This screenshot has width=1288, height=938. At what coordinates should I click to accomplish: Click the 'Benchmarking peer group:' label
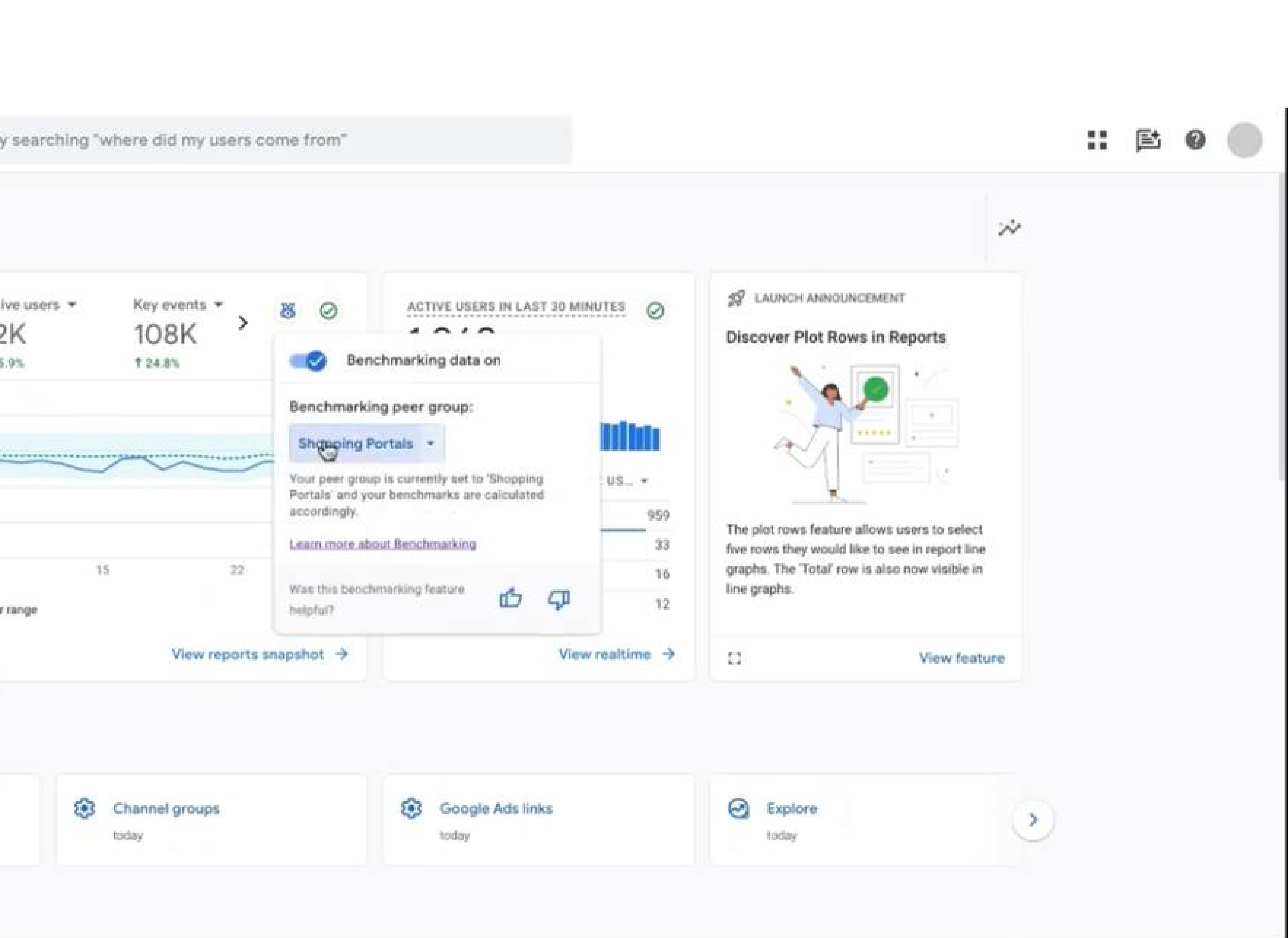(381, 407)
